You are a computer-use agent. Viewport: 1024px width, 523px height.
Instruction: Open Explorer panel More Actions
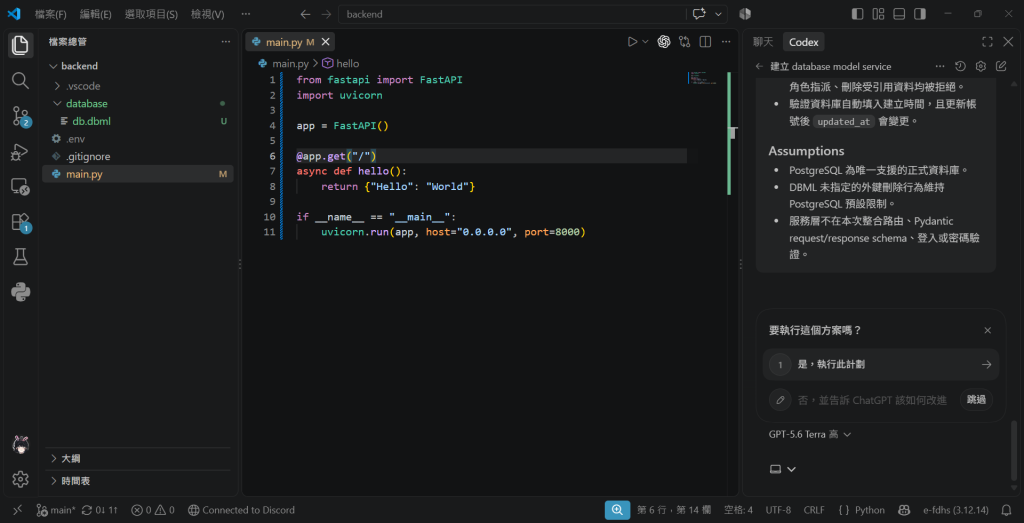pos(225,42)
